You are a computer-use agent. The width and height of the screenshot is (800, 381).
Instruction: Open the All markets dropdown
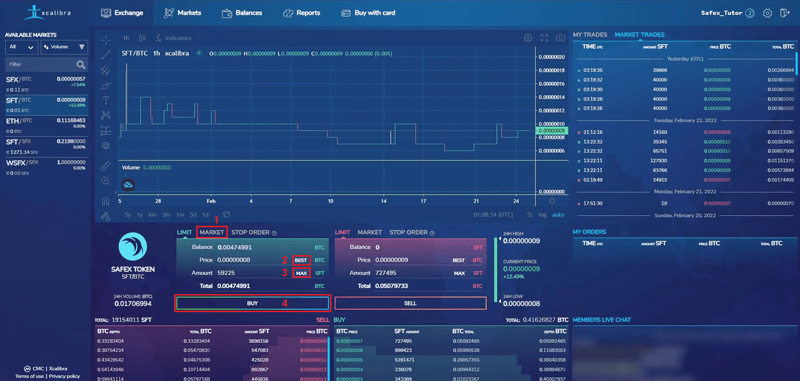(21, 47)
